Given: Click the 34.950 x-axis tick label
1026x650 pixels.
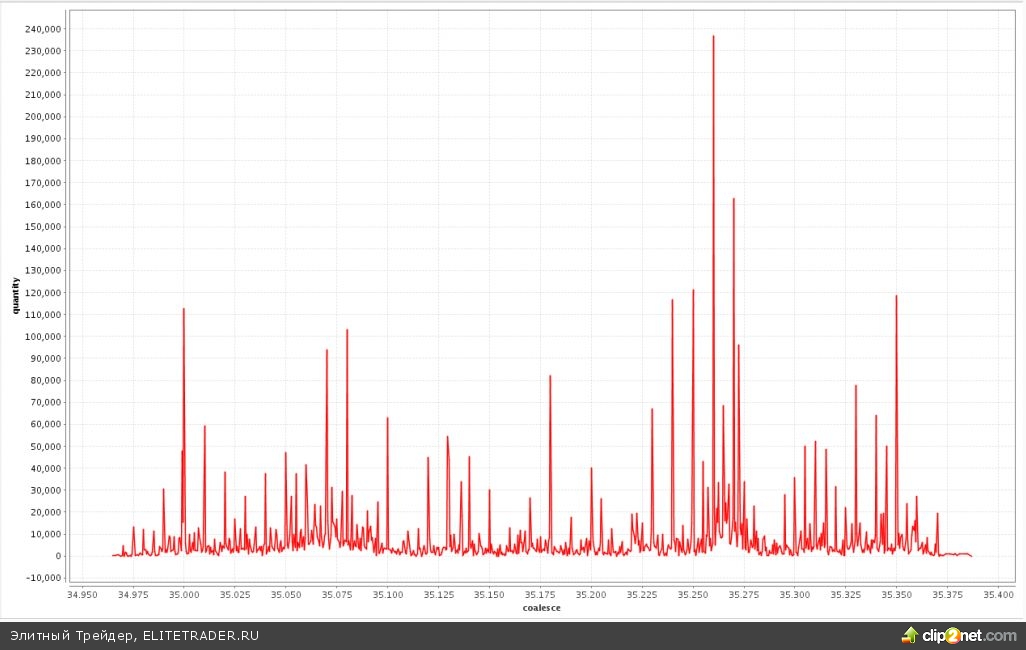Looking at the screenshot, I should tap(82, 595).
